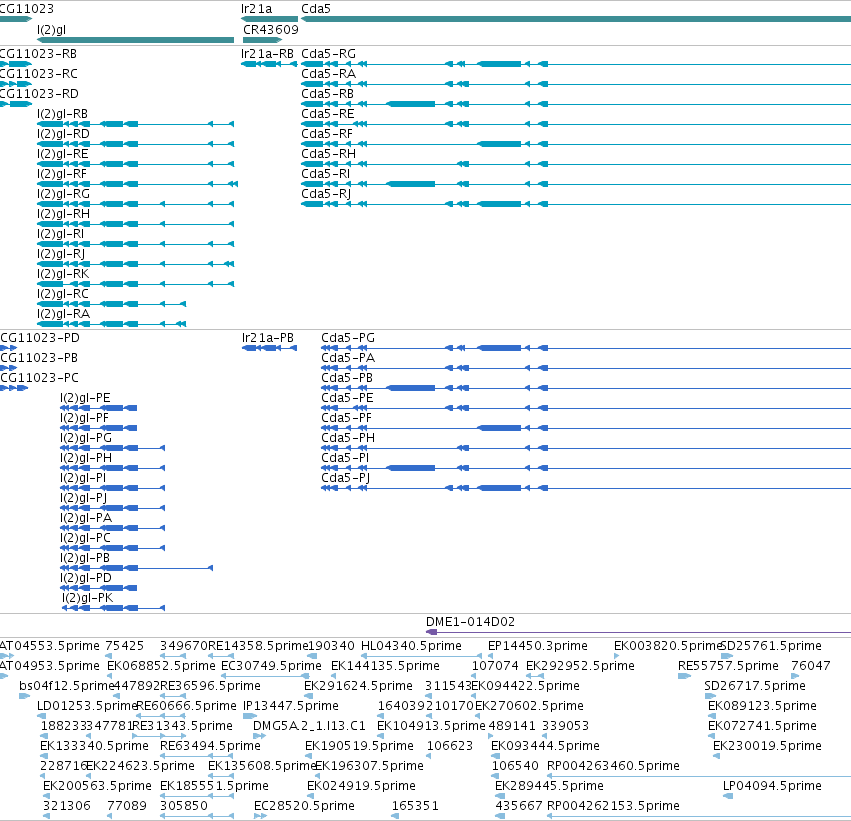Open the l(2)gl-PK protein label

tap(87, 598)
